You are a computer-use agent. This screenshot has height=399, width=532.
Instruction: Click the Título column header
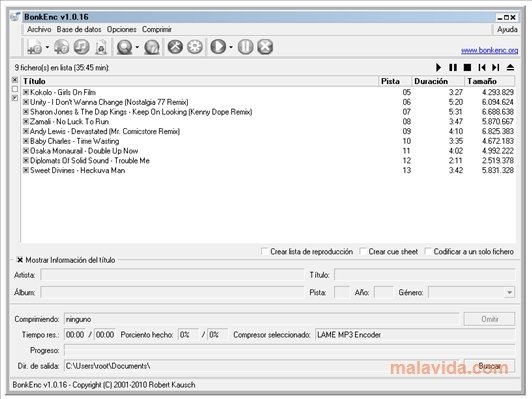[x=200, y=81]
